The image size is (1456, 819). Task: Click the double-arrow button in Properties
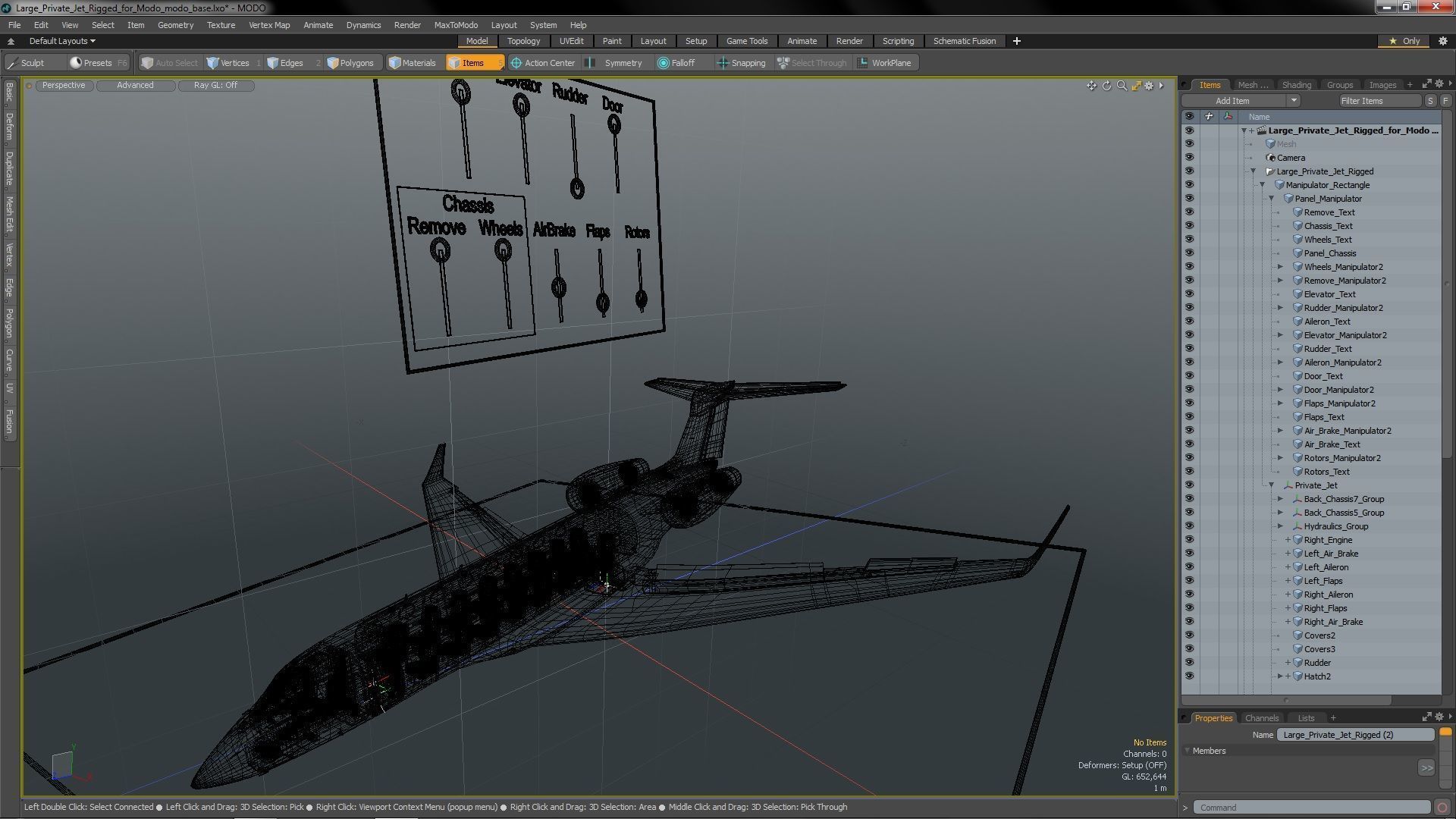click(1426, 768)
